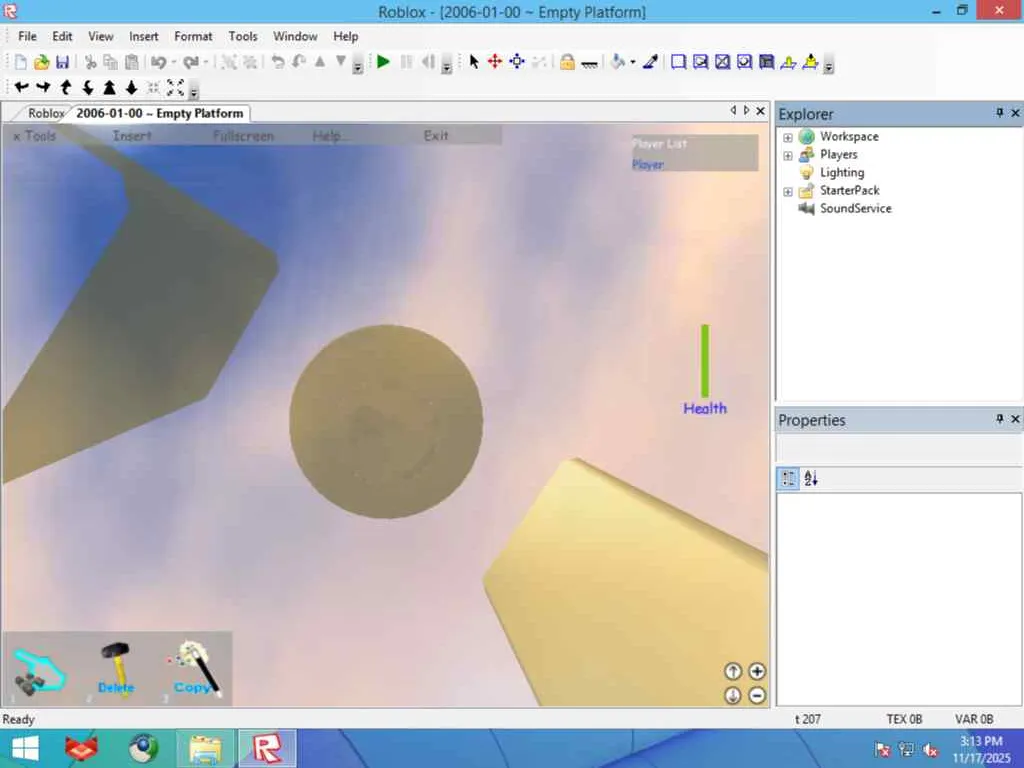Click the Copy icon in the toolbar
The image size is (1024, 768).
[111, 62]
